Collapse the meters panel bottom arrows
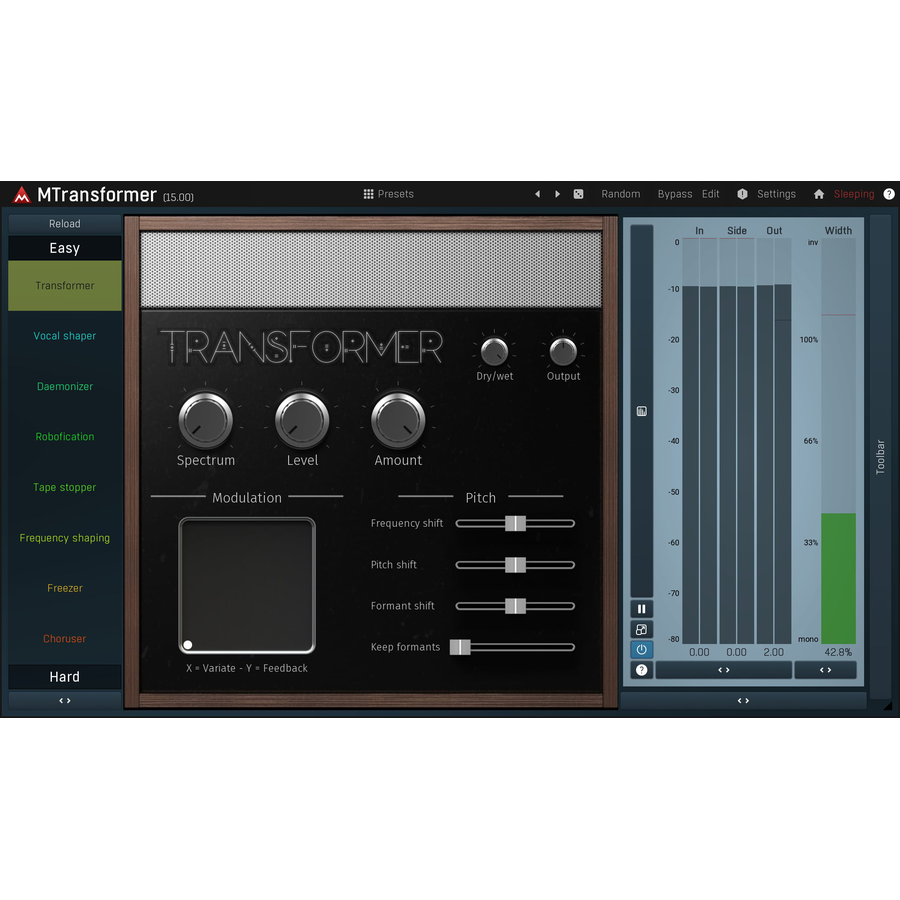 pos(743,700)
